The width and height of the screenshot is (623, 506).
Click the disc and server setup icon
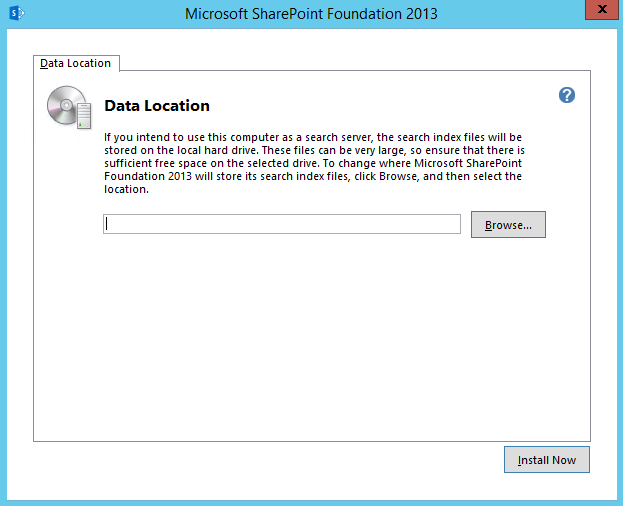pyautogui.click(x=69, y=107)
